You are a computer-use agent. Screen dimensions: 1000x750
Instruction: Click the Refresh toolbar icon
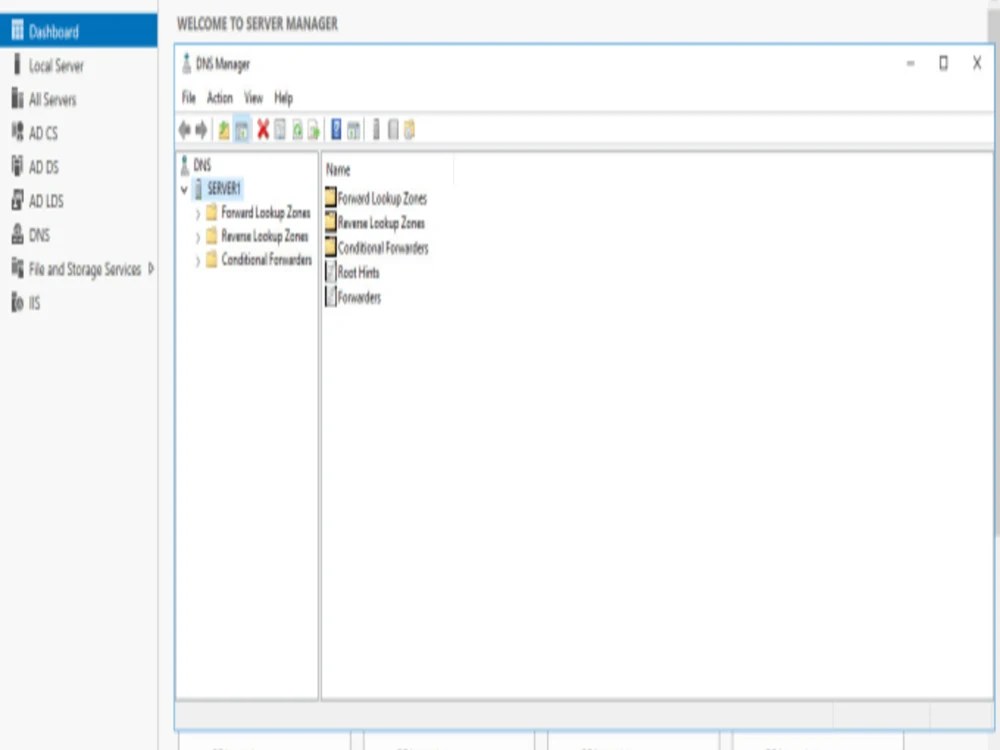pos(298,129)
